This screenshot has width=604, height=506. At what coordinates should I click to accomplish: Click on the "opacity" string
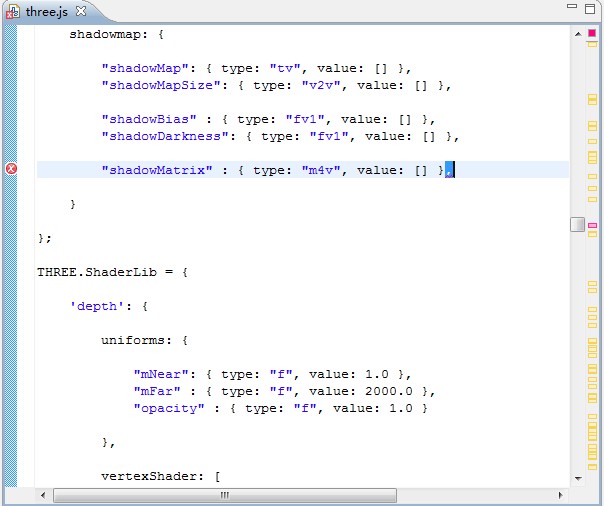pyautogui.click(x=169, y=408)
